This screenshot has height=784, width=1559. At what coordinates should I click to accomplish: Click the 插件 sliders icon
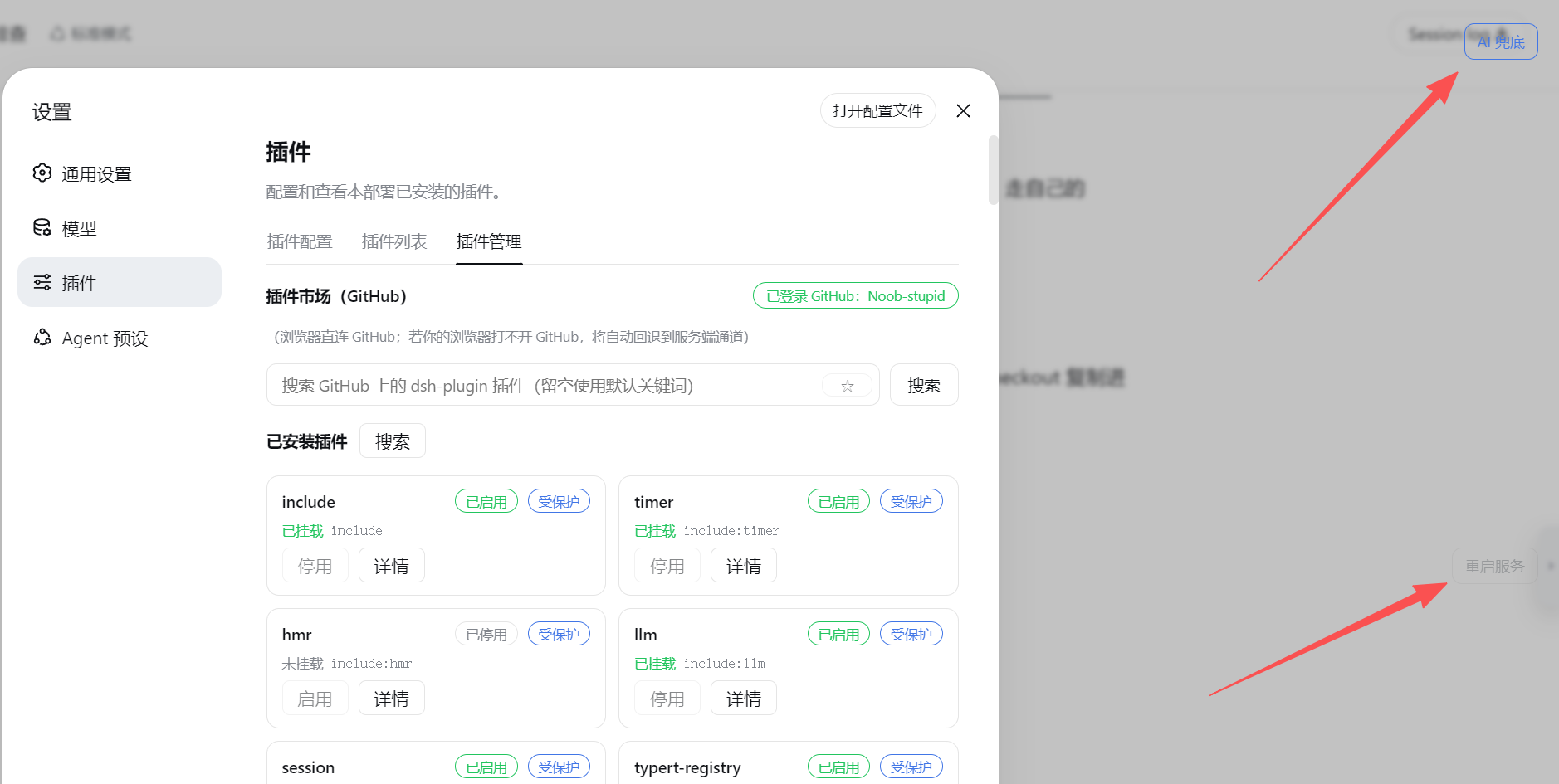[x=42, y=282]
